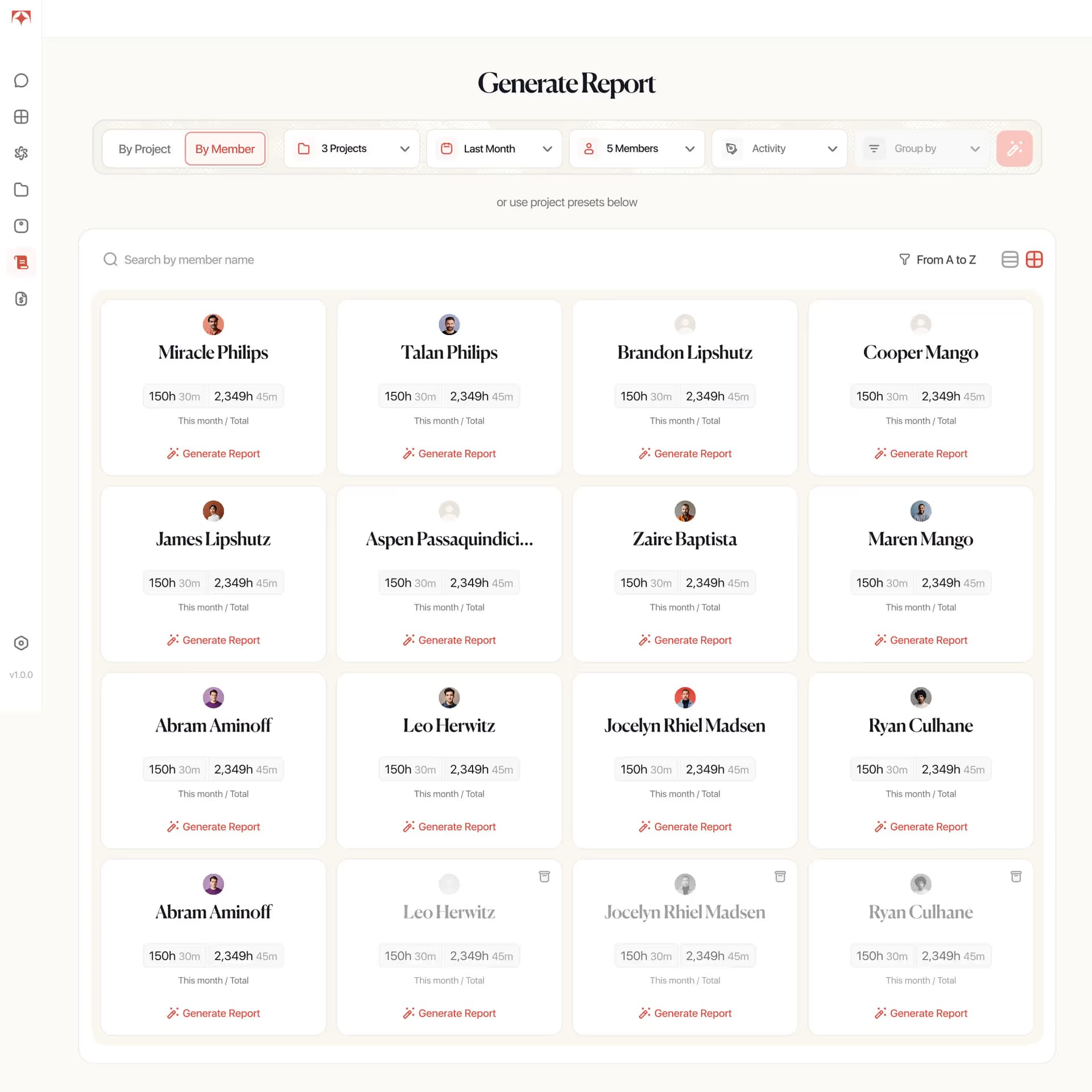Generate Report for James Lipshutz
1092x1092 pixels.
pos(213,640)
